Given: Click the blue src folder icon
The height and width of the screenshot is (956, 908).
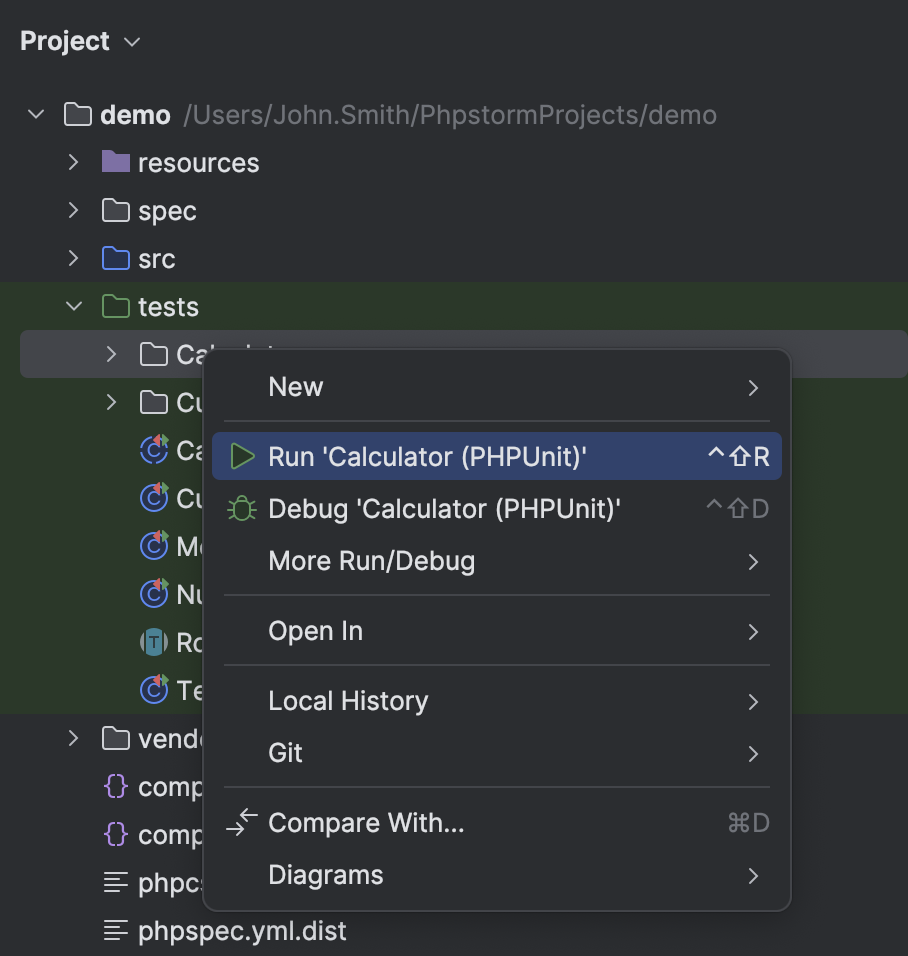Looking at the screenshot, I should [116, 259].
